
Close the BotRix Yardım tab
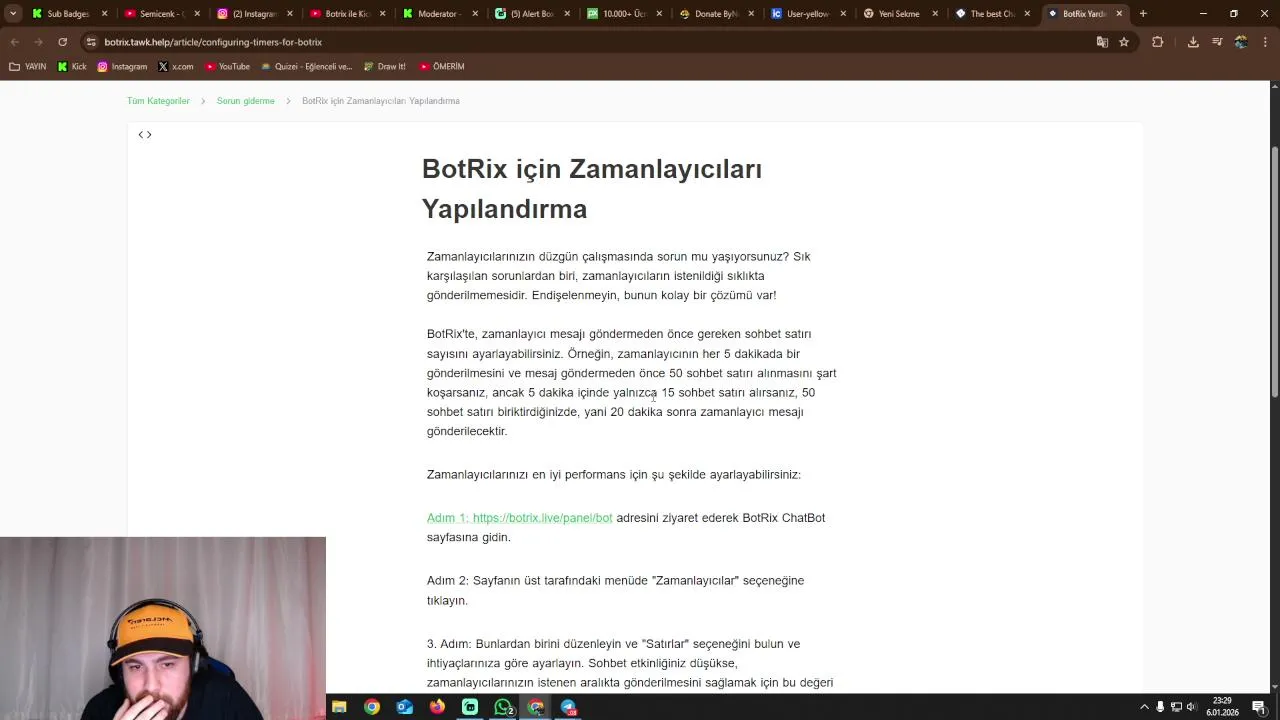[x=1119, y=14]
